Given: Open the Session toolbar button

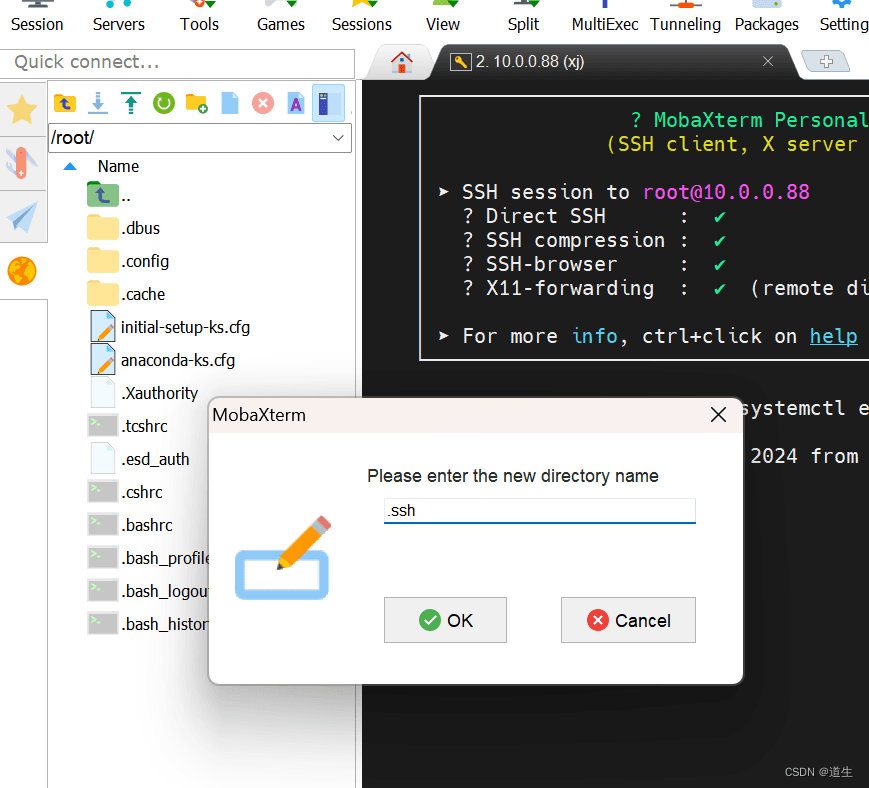Looking at the screenshot, I should pyautogui.click(x=37, y=18).
